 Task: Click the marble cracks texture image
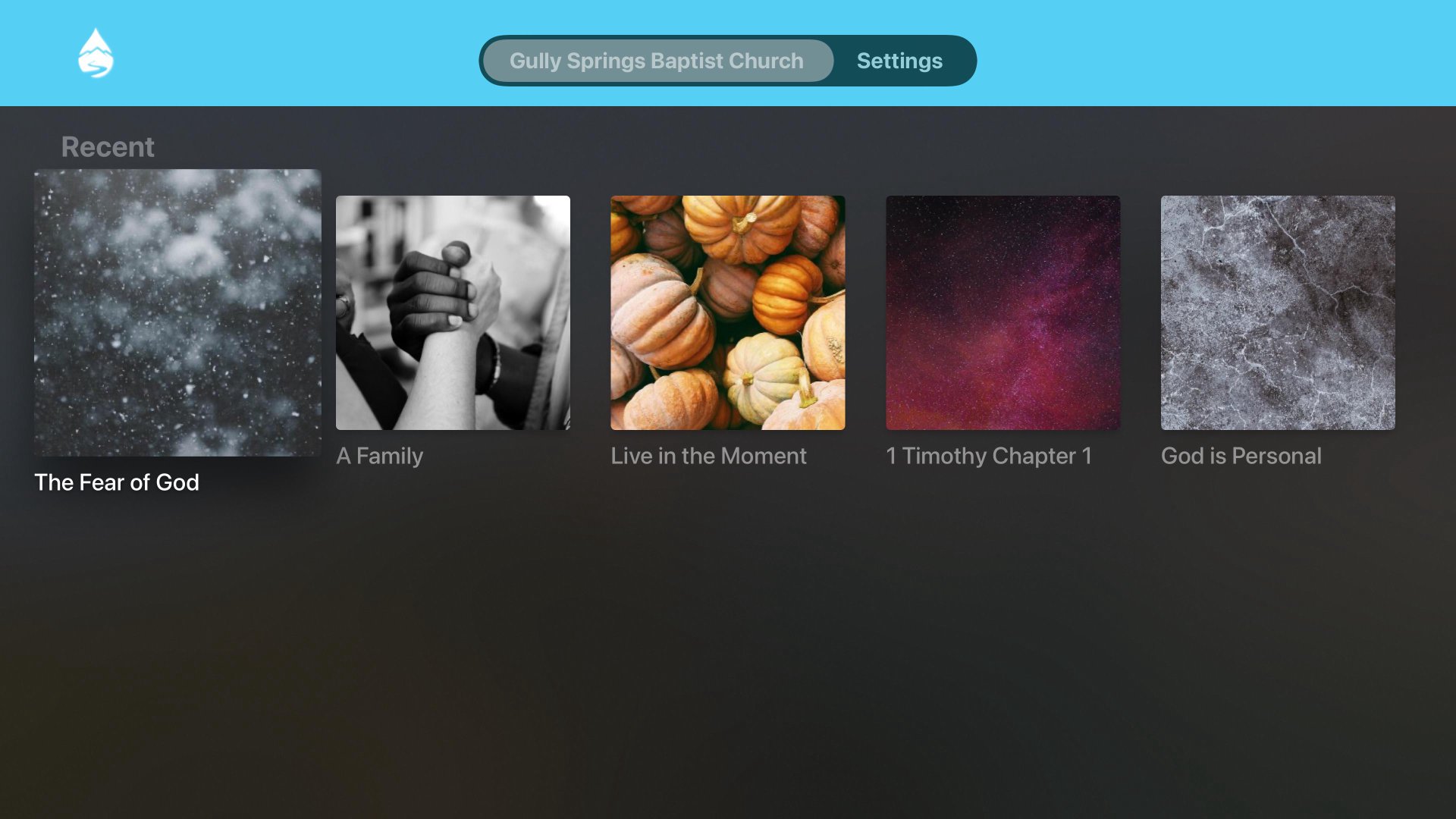pyautogui.click(x=1278, y=312)
